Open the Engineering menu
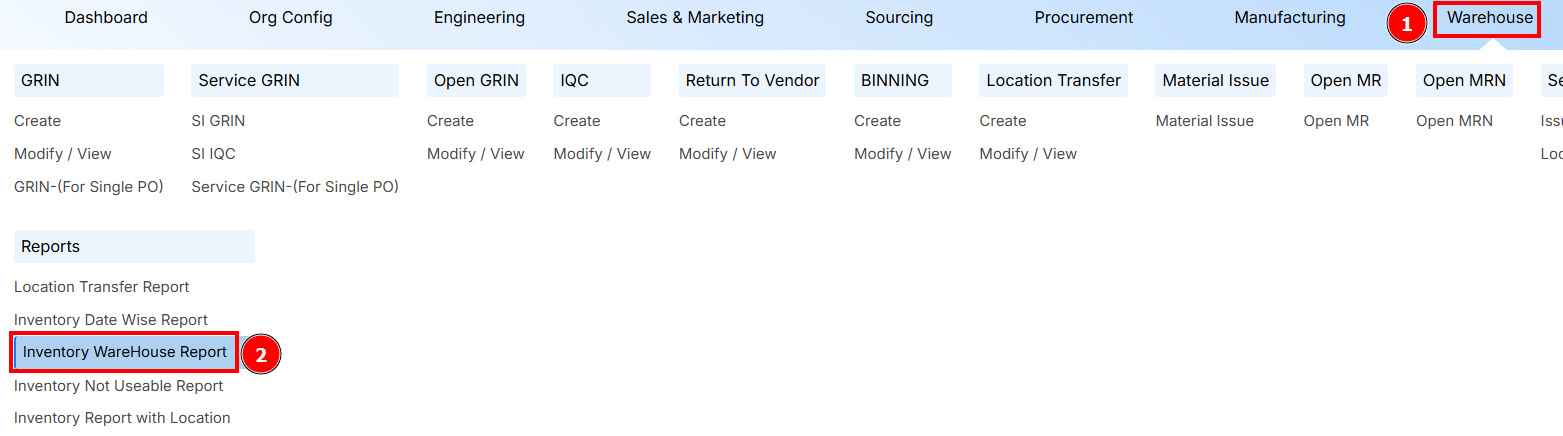The image size is (1563, 436). tap(479, 18)
